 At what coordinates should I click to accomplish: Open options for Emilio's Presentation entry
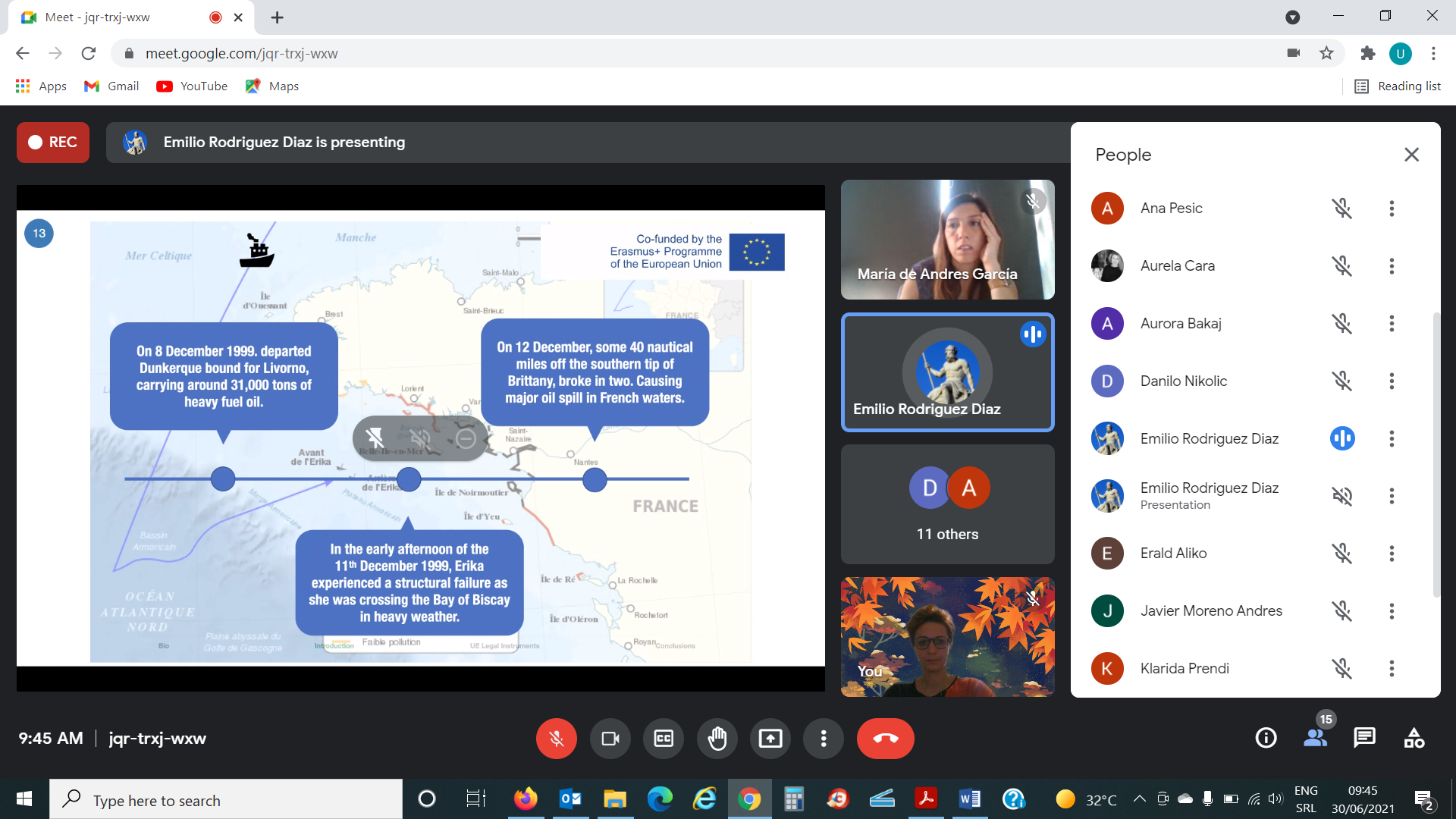(x=1392, y=496)
